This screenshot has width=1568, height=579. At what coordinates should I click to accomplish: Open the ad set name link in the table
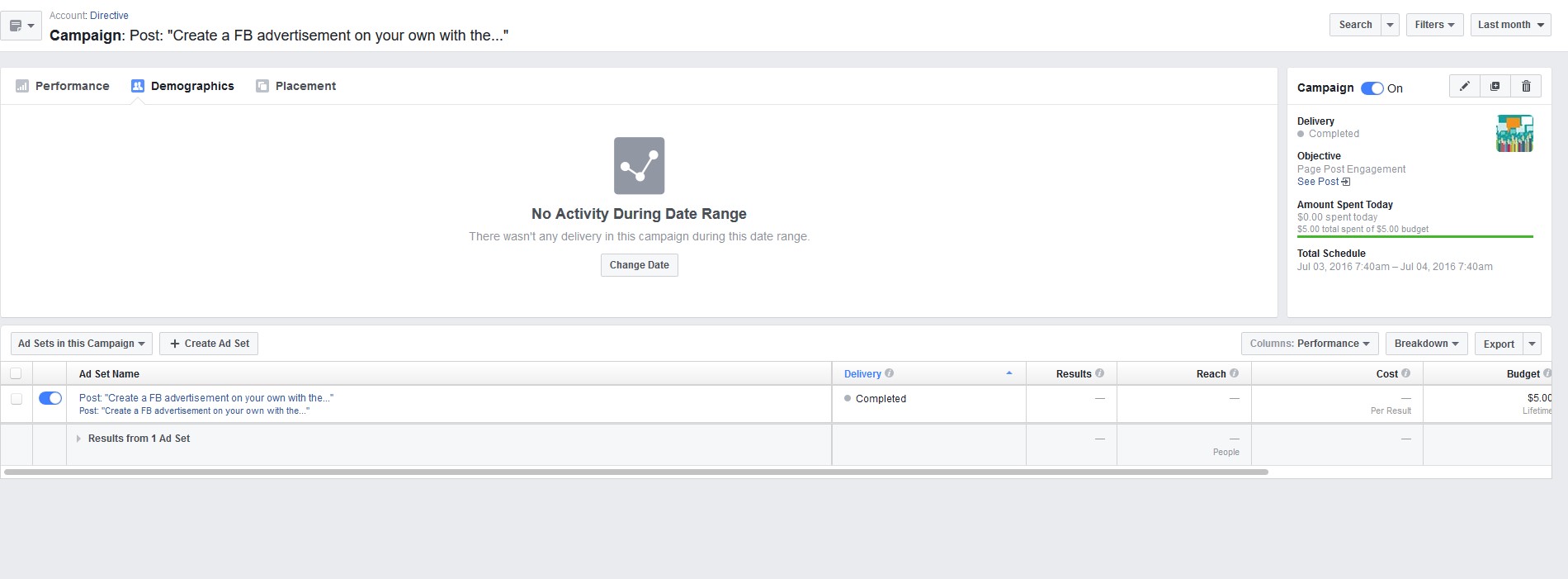(206, 397)
